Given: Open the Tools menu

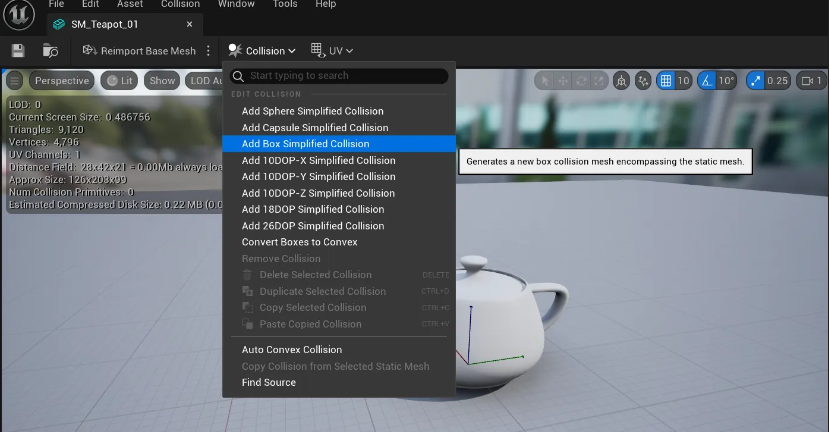Looking at the screenshot, I should click(285, 4).
